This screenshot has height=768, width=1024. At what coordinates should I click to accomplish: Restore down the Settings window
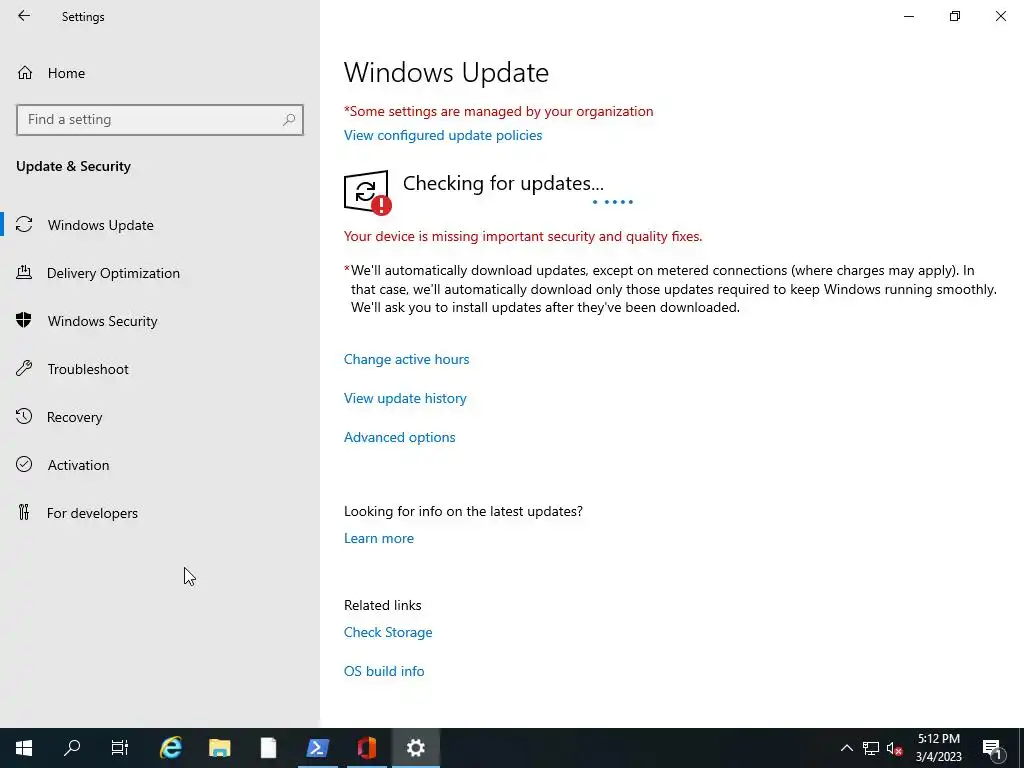click(x=955, y=16)
